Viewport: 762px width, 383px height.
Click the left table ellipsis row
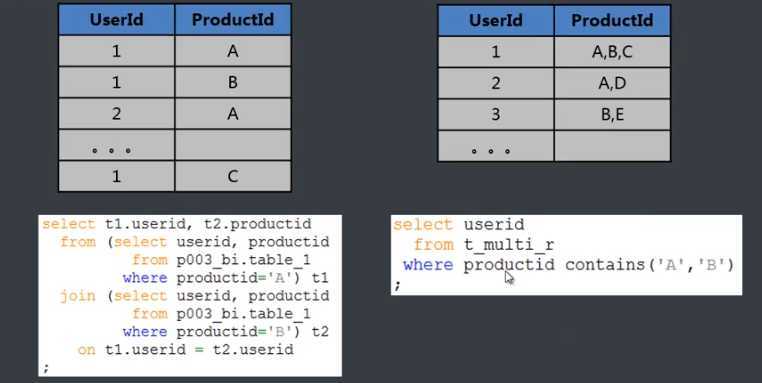pos(175,145)
